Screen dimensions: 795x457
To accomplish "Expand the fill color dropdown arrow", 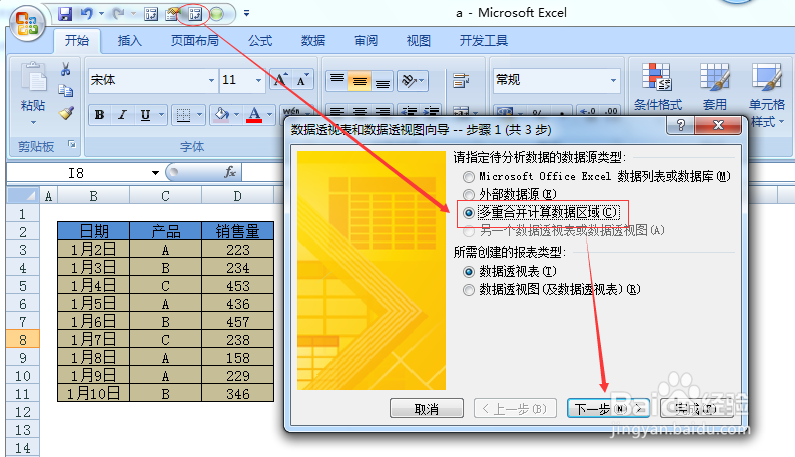I will [x=236, y=115].
